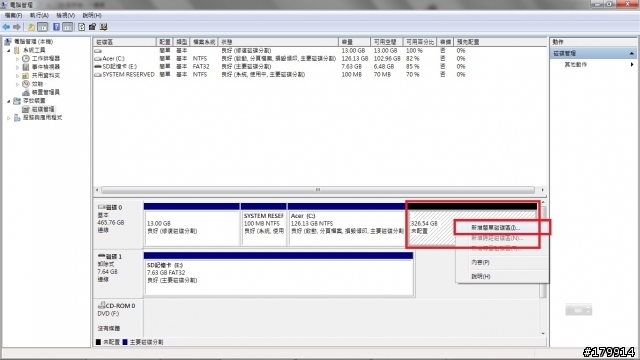The width and height of the screenshot is (640, 360).
Task: Click the 磁碟管理 disk management tree icon
Action: [26, 109]
